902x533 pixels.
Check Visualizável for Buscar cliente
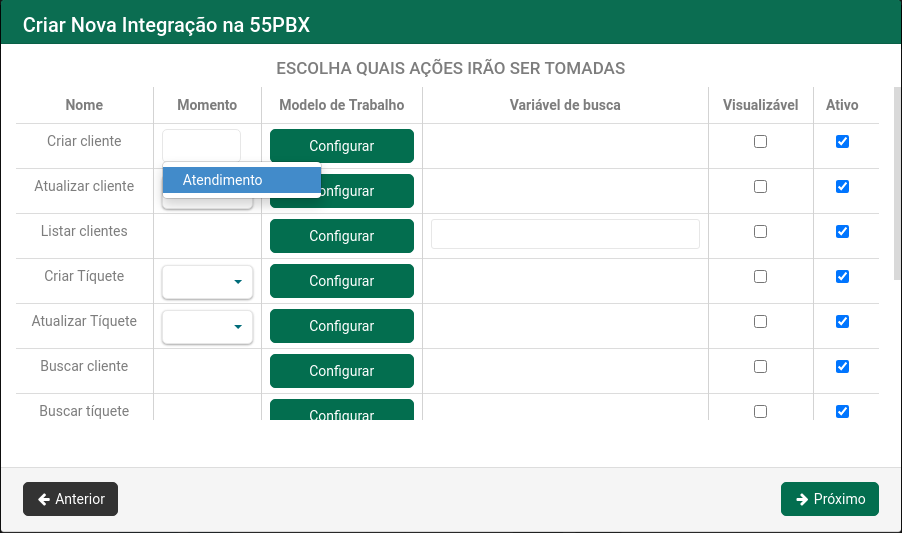(760, 366)
